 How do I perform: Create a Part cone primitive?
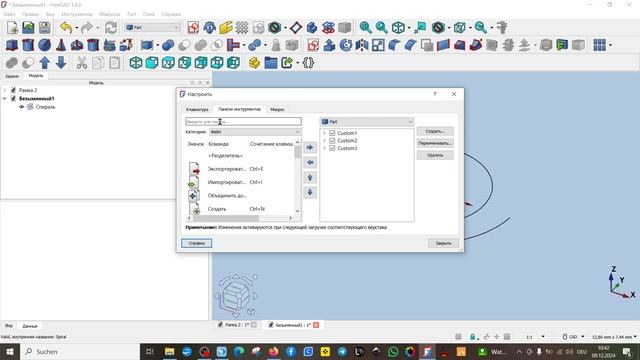click(x=61, y=45)
